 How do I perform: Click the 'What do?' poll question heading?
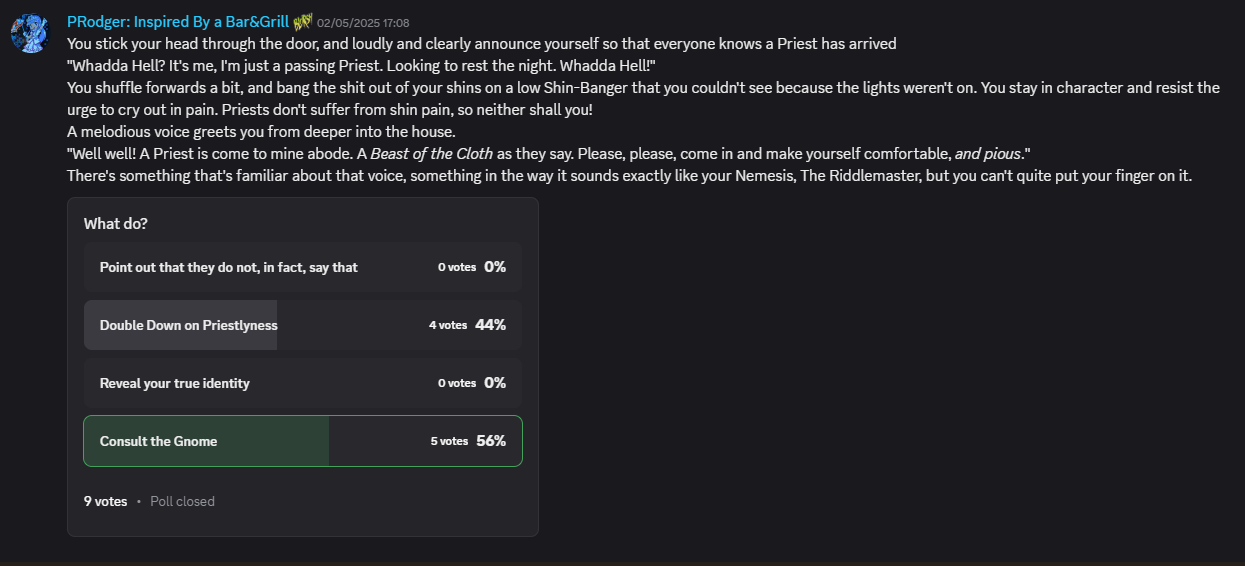(116, 224)
